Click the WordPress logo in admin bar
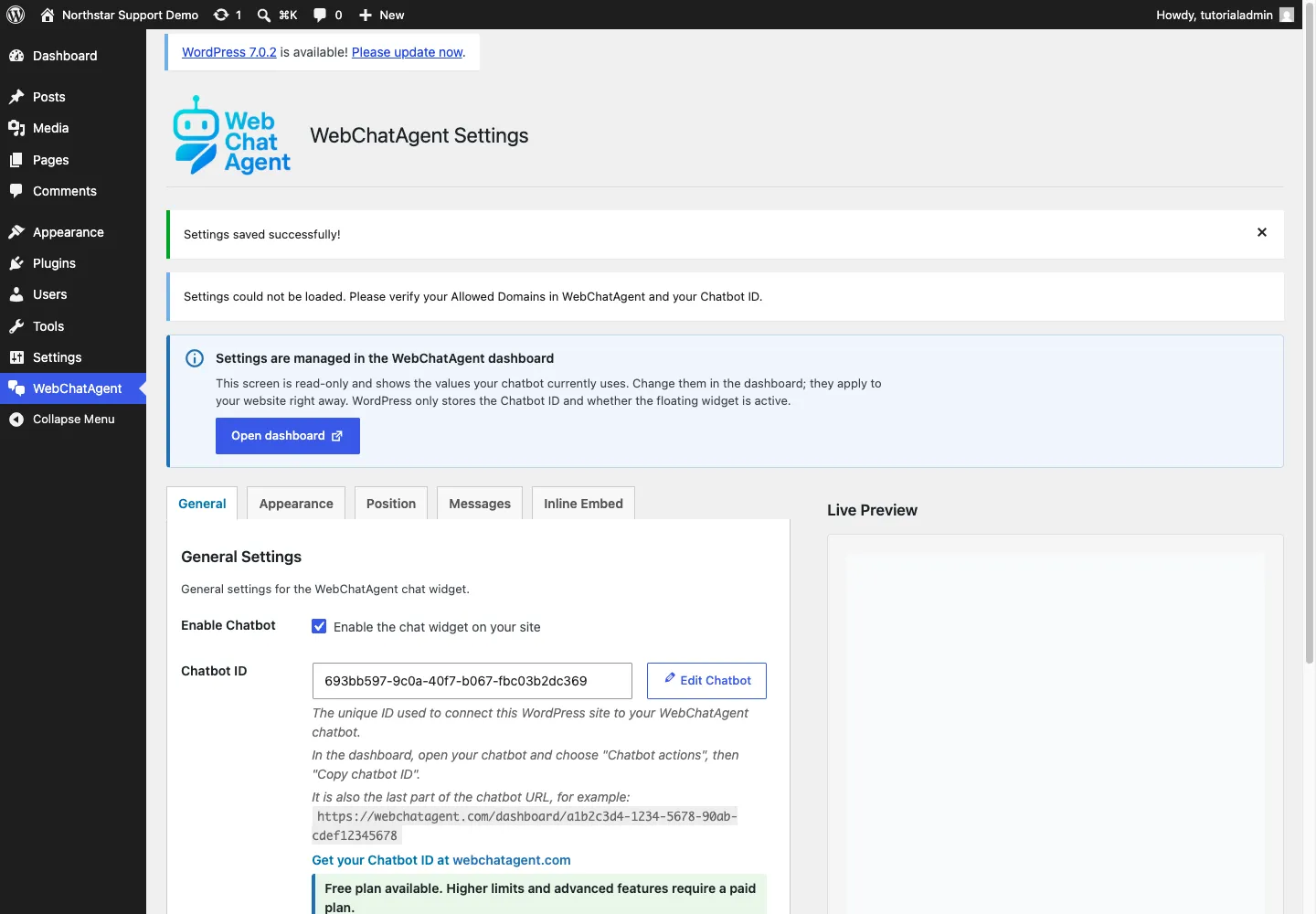The height and width of the screenshot is (914, 1316). [x=16, y=15]
